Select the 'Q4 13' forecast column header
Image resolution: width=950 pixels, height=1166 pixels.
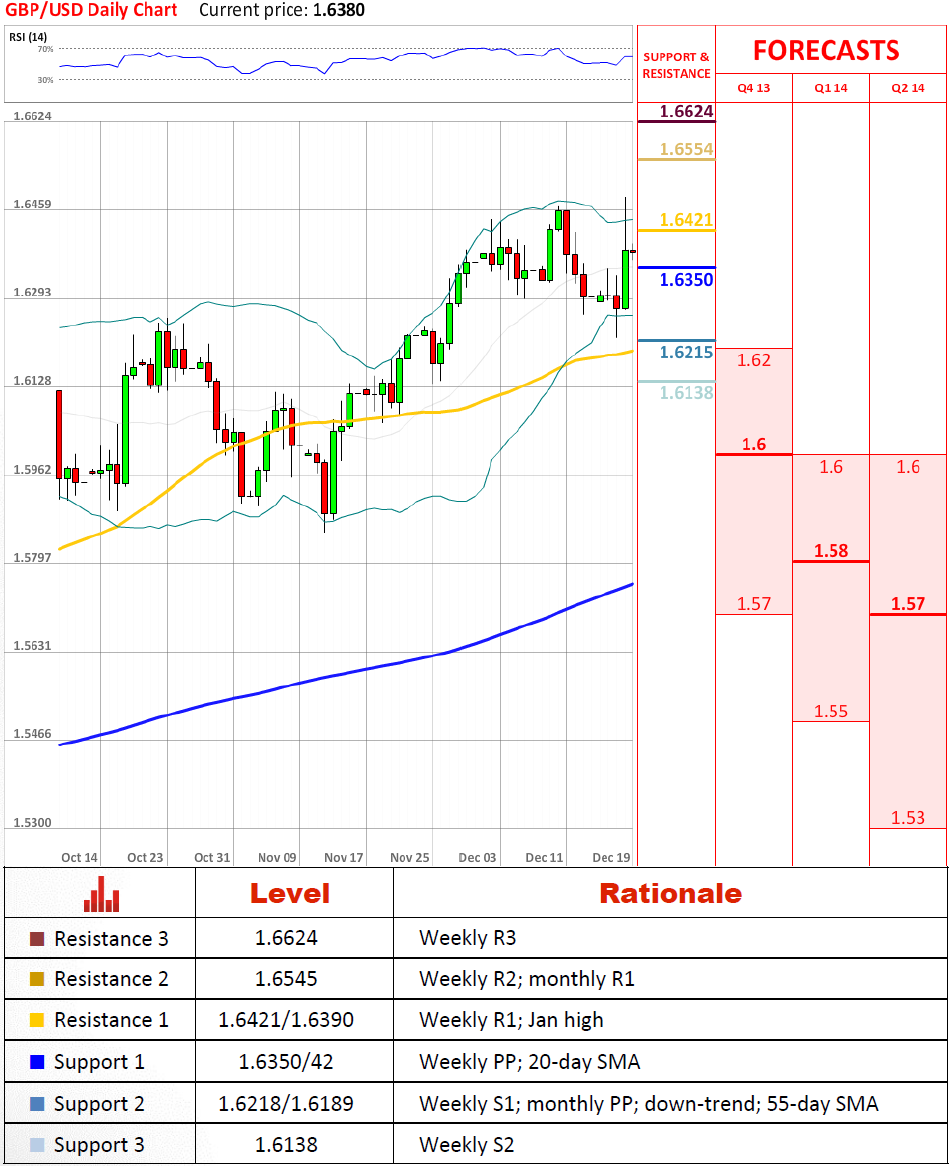(x=754, y=88)
